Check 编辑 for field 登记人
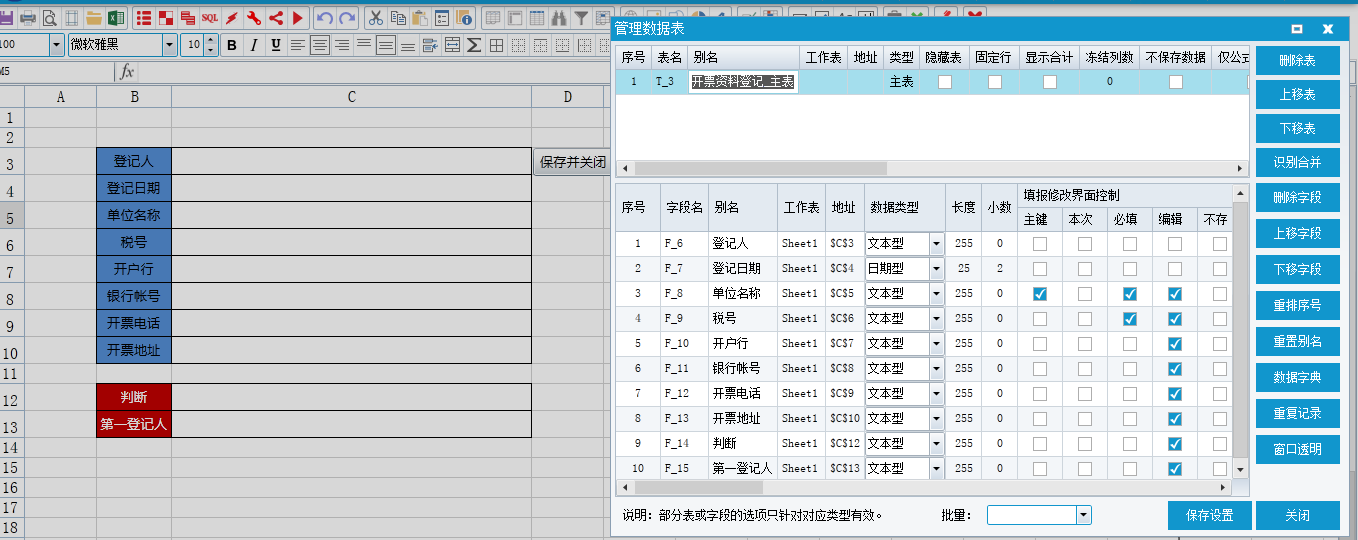1358x540 pixels. [1175, 243]
